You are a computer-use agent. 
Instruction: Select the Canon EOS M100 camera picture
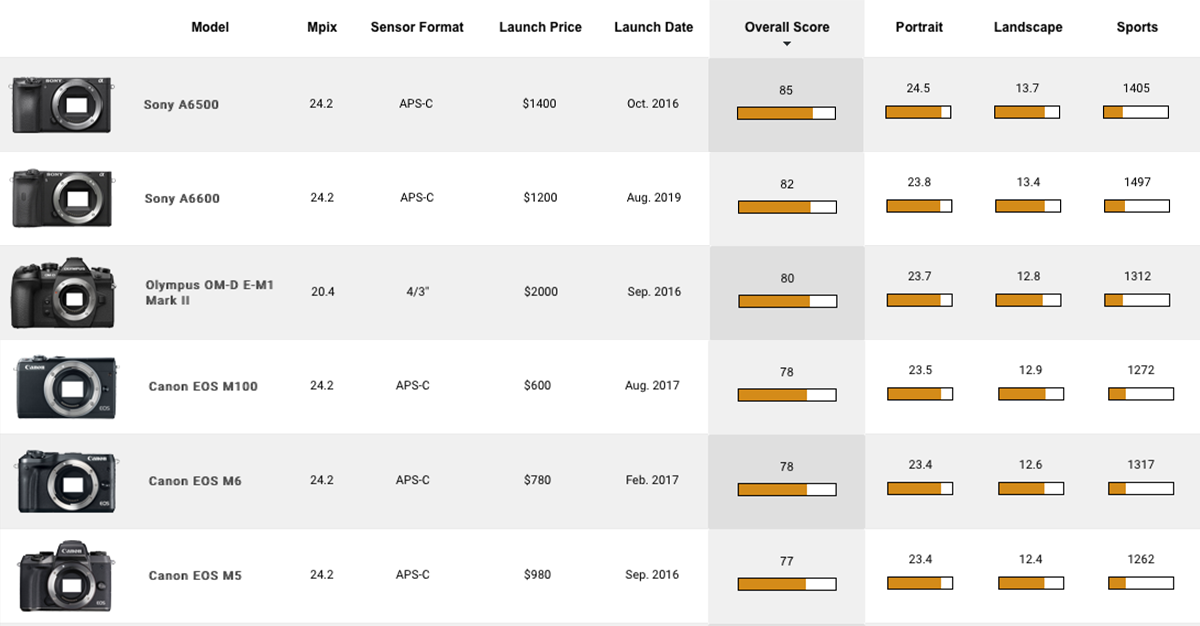66,387
